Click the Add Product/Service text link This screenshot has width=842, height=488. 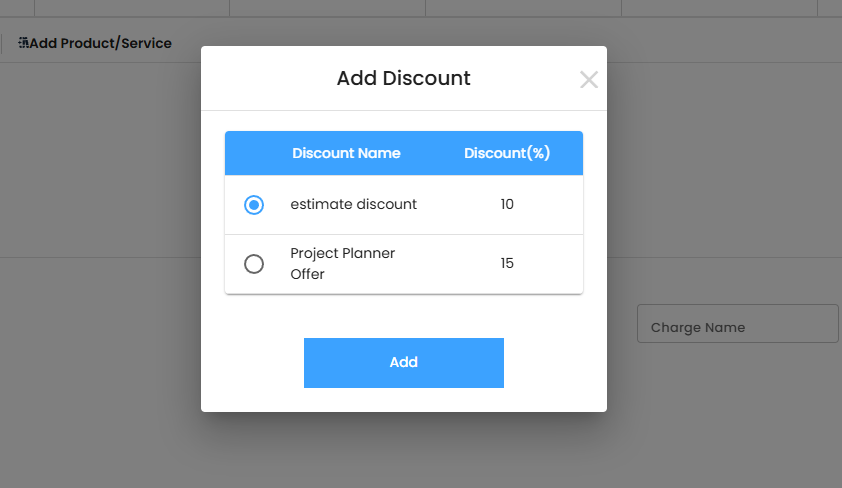click(x=101, y=43)
